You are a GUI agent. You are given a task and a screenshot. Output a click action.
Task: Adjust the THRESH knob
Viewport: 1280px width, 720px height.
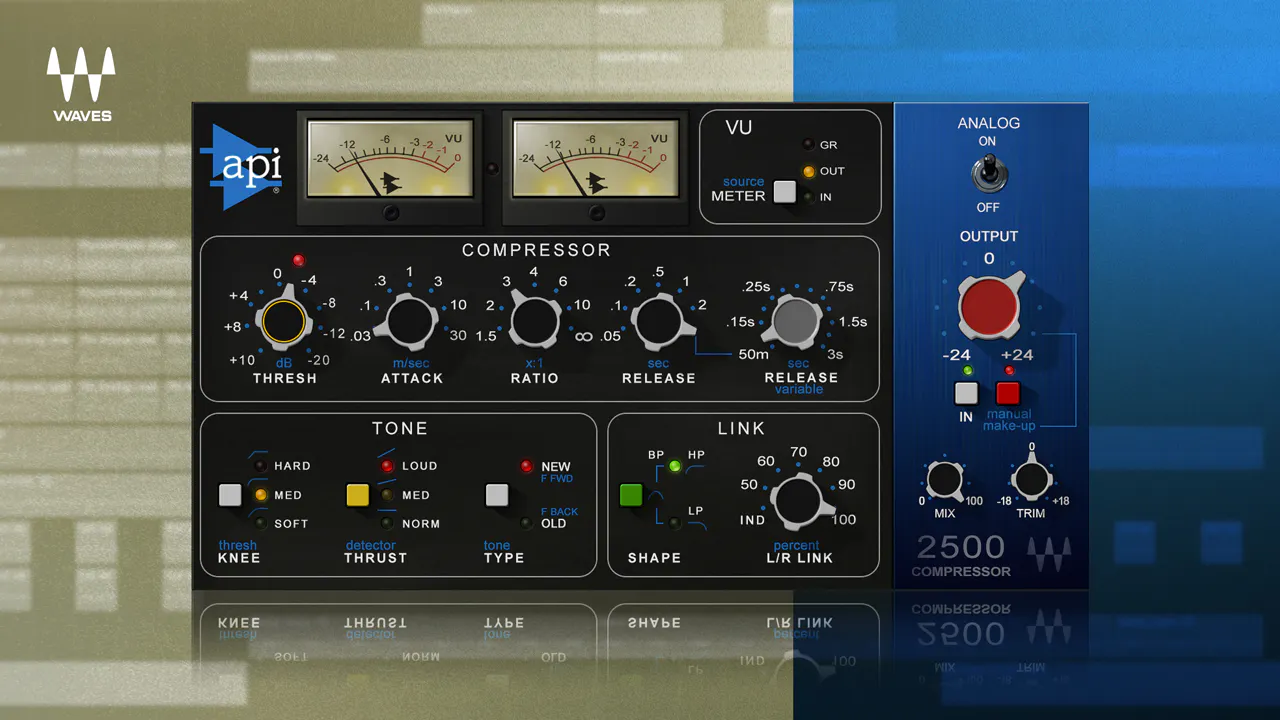coord(283,320)
